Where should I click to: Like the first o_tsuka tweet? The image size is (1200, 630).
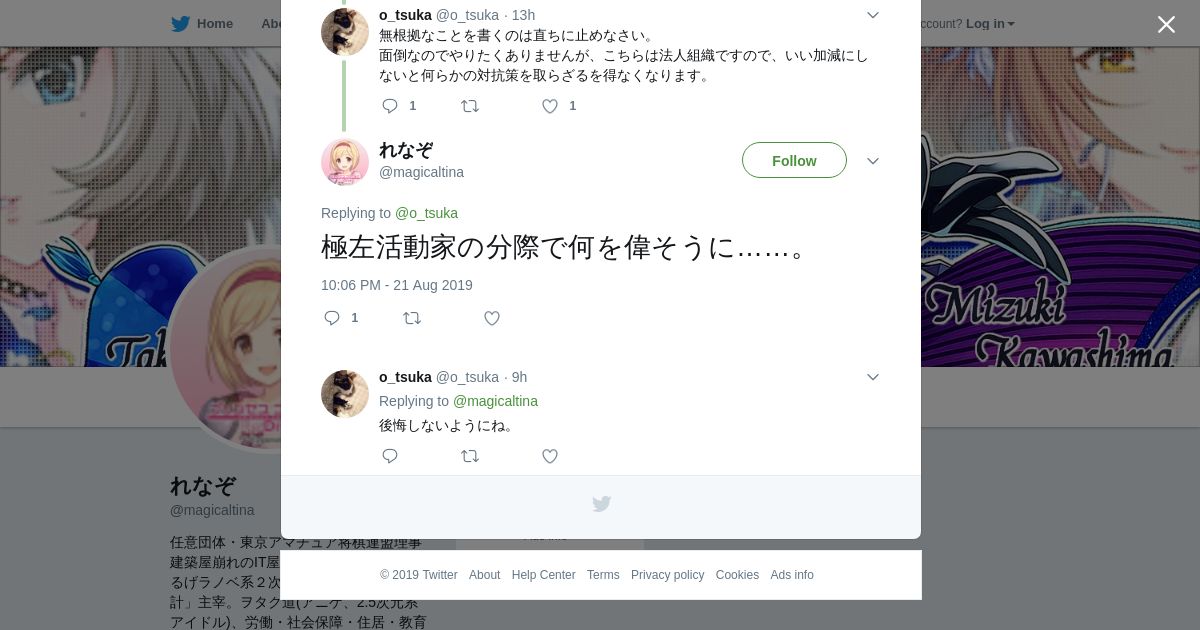point(550,106)
